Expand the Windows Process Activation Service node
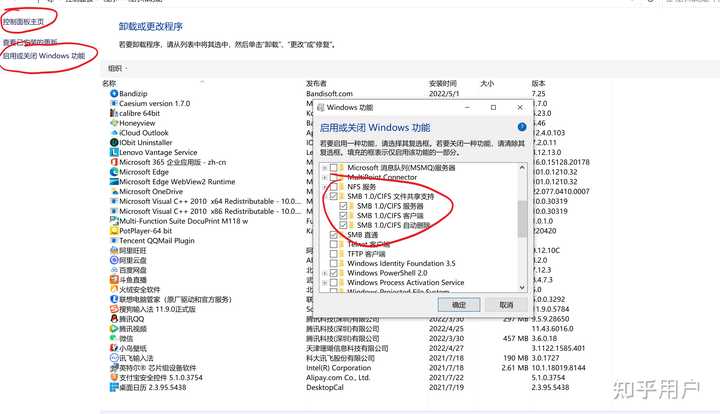The image size is (720, 414). (x=325, y=283)
